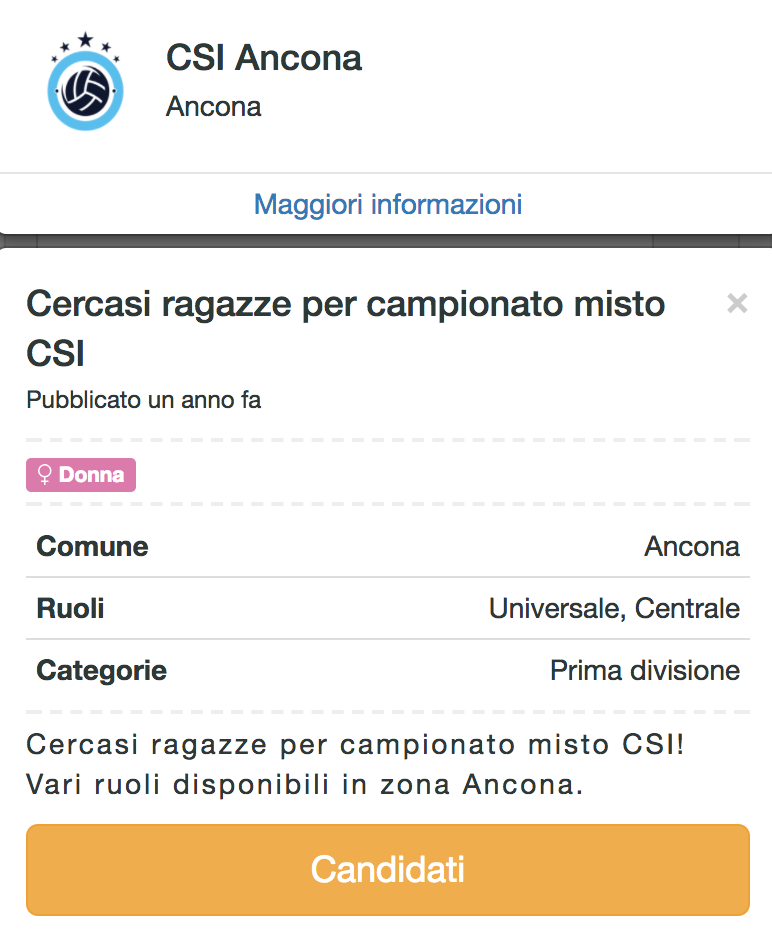
Task: Click the Pubblicato un anno fa text
Action: click(x=144, y=401)
